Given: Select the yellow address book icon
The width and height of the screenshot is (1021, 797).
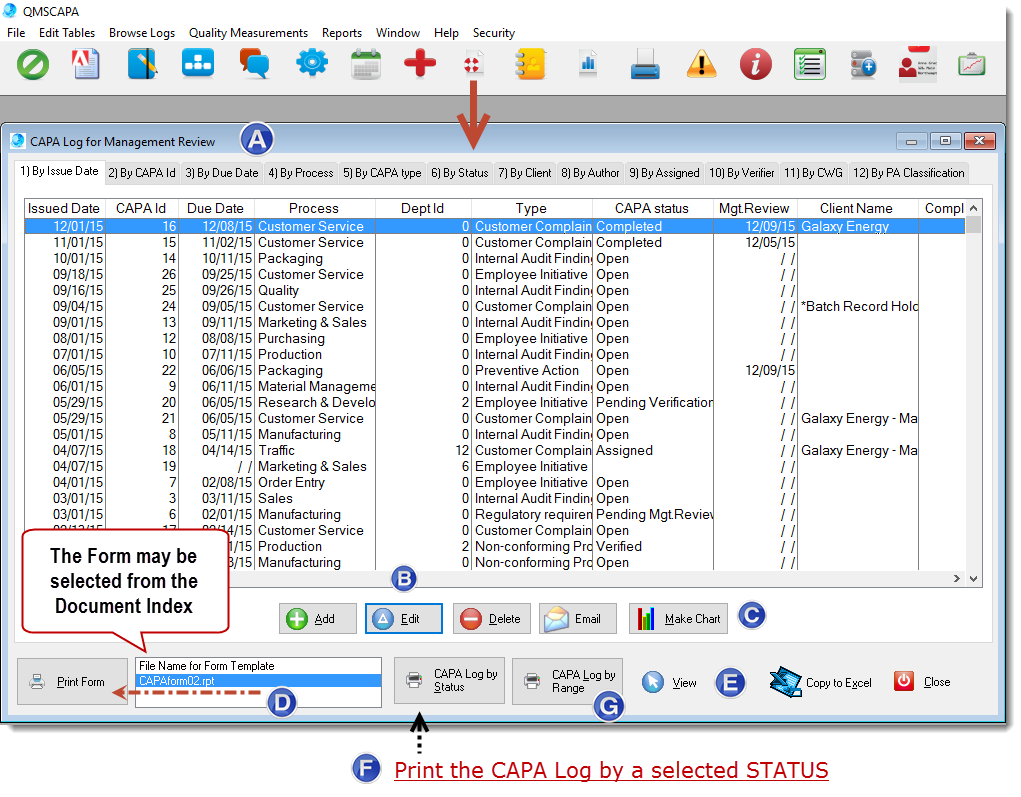Looking at the screenshot, I should [x=529, y=63].
